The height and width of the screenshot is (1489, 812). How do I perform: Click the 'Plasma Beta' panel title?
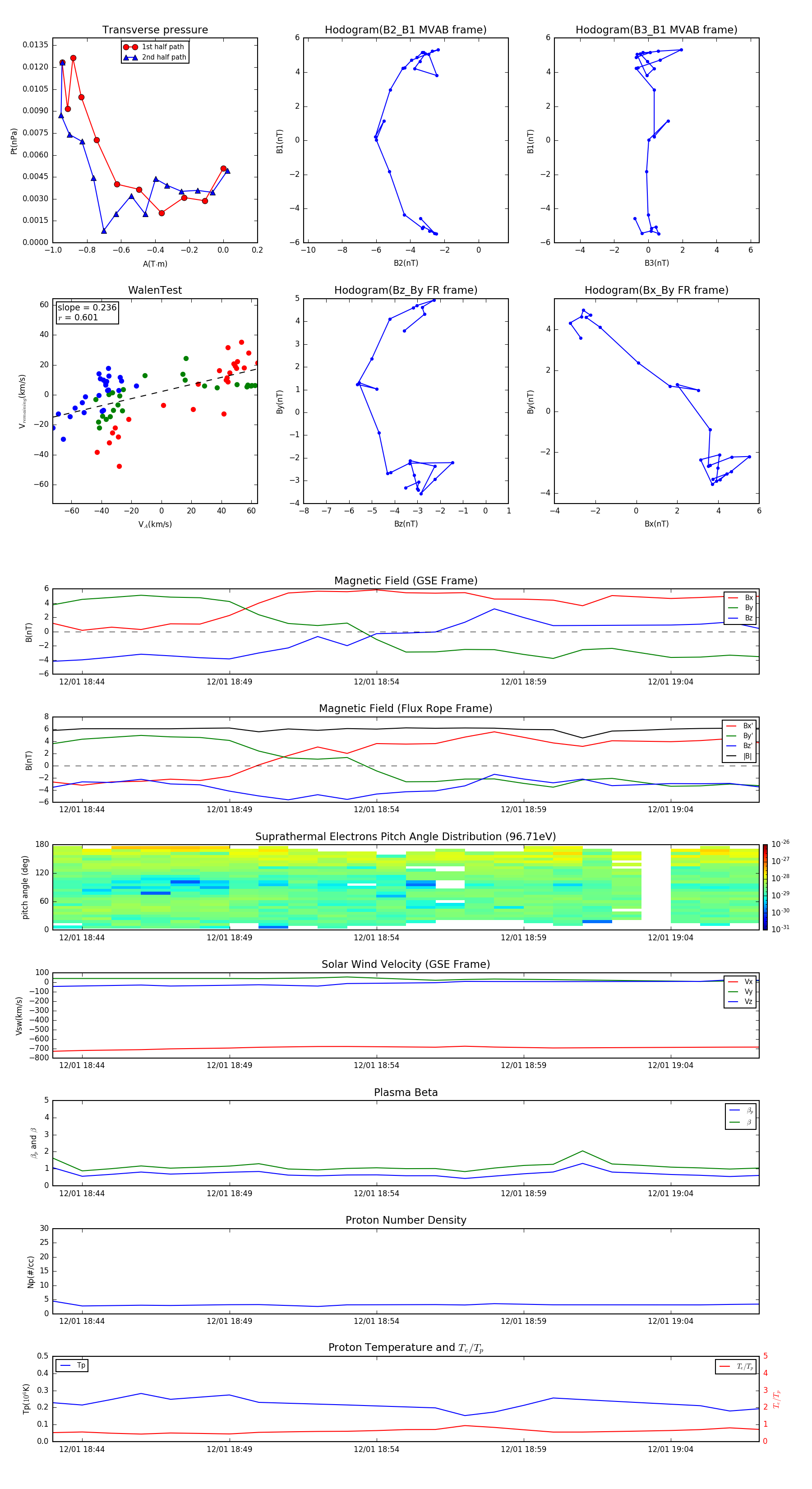(406, 1092)
